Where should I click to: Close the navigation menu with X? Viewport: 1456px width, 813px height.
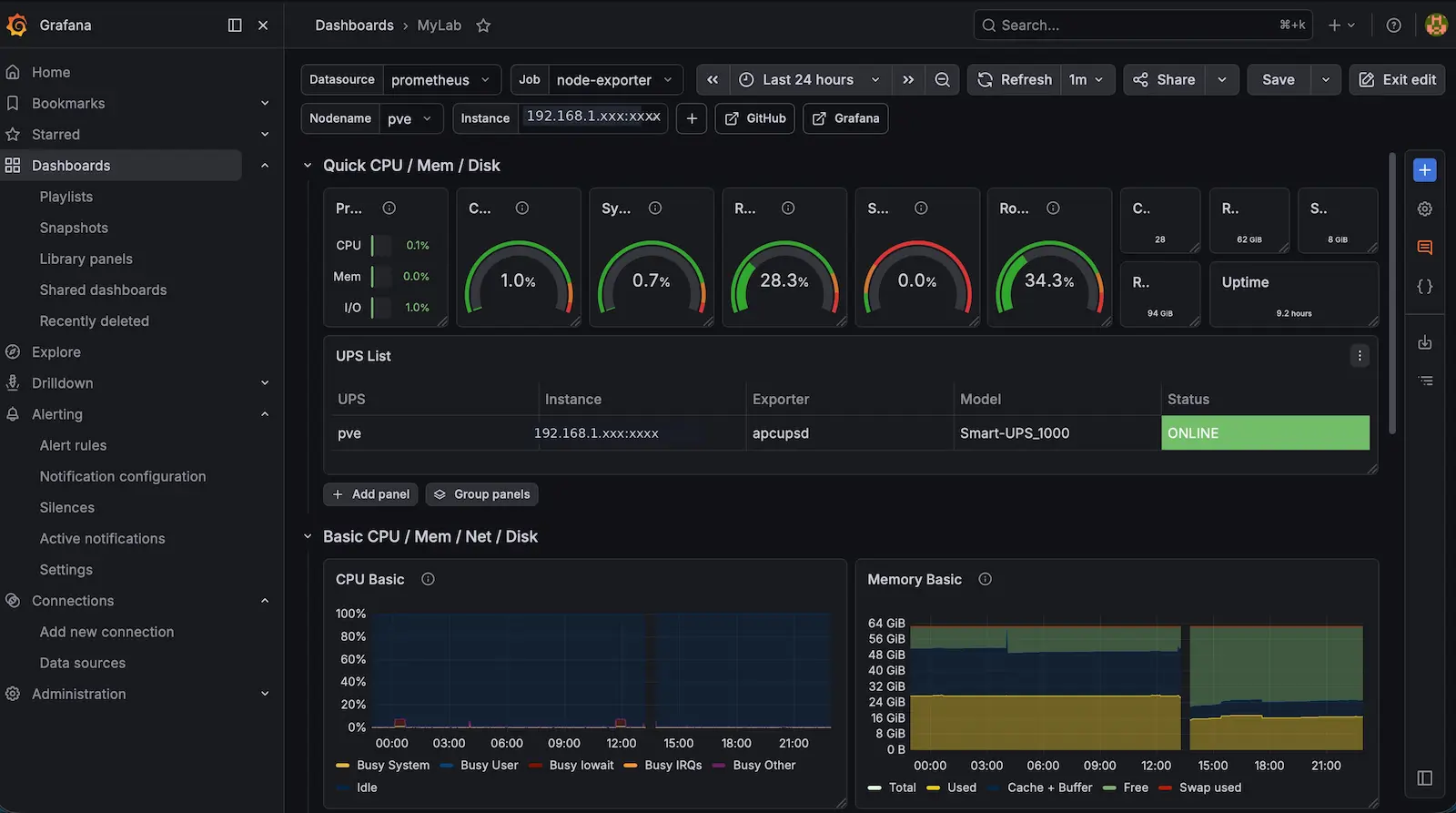click(x=263, y=25)
